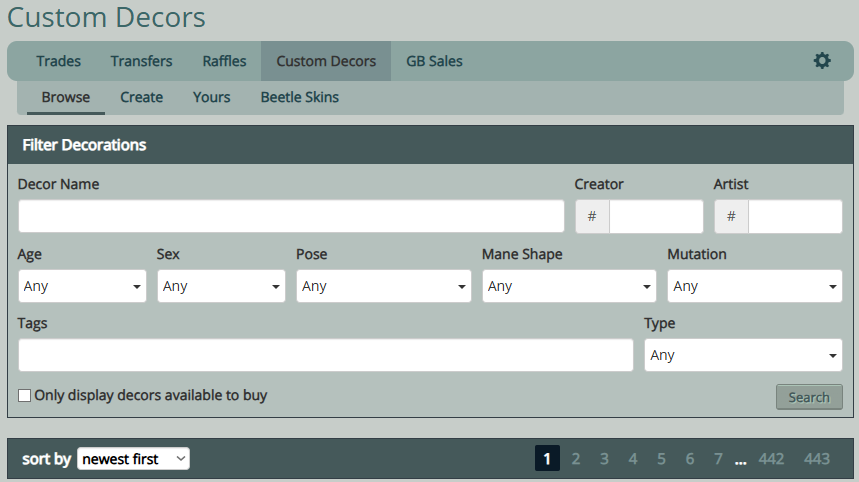
Task: Jump to page 442
Action: pos(771,458)
